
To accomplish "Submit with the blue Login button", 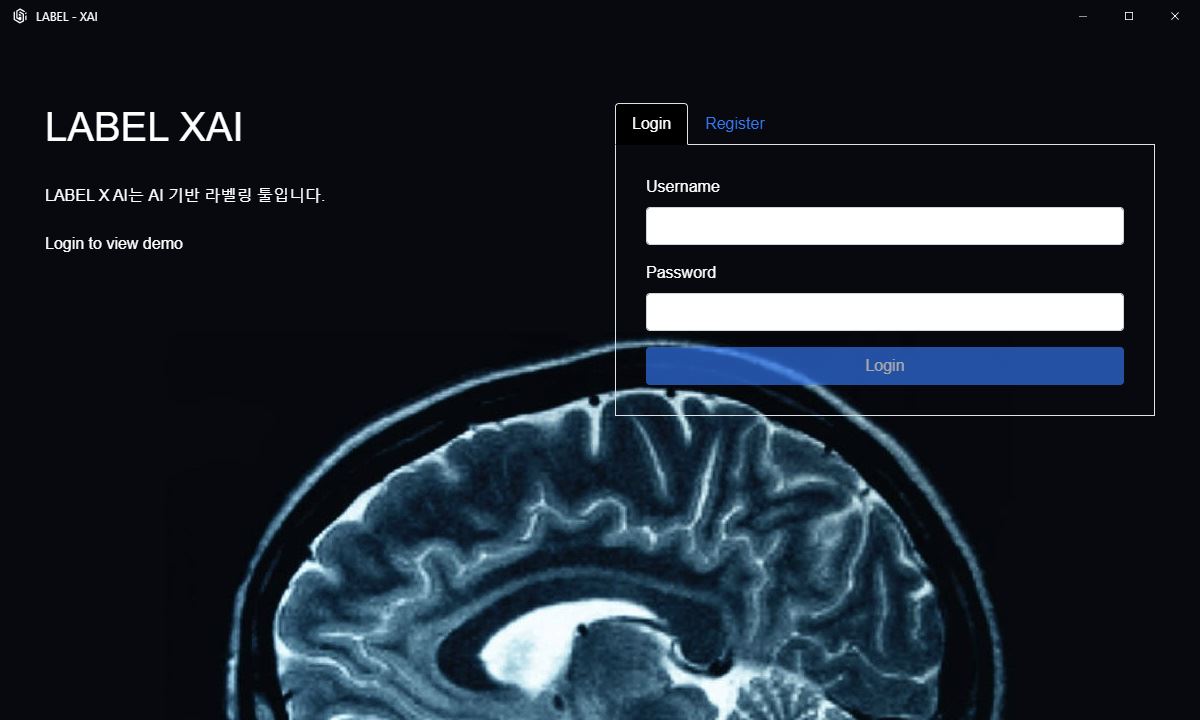I will coord(885,366).
